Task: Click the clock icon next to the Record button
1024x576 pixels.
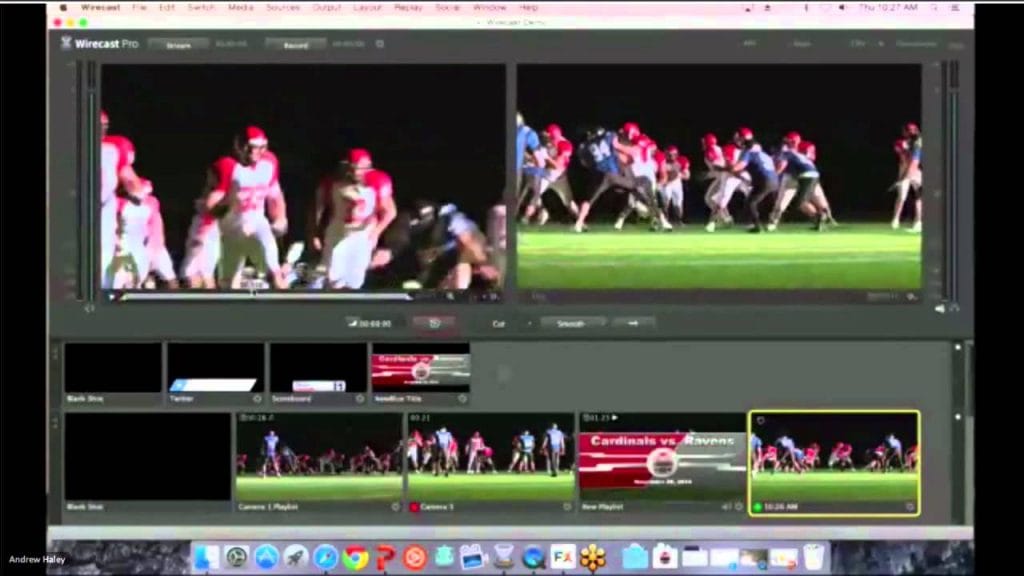Action: [378, 44]
